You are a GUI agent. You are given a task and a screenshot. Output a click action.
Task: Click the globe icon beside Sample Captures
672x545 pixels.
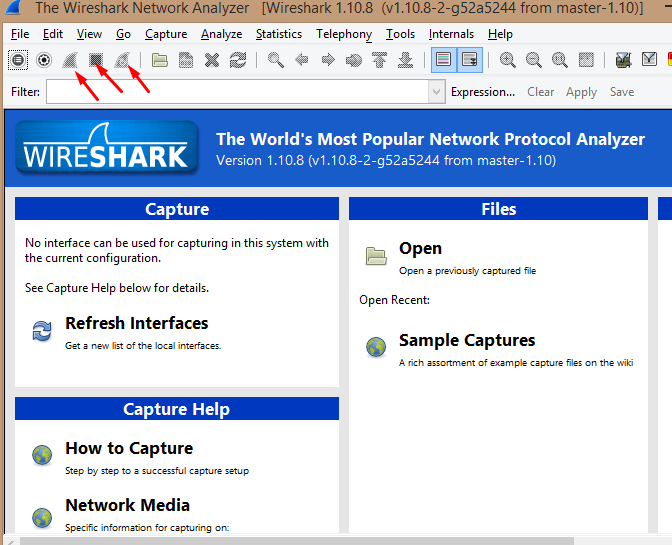click(376, 347)
